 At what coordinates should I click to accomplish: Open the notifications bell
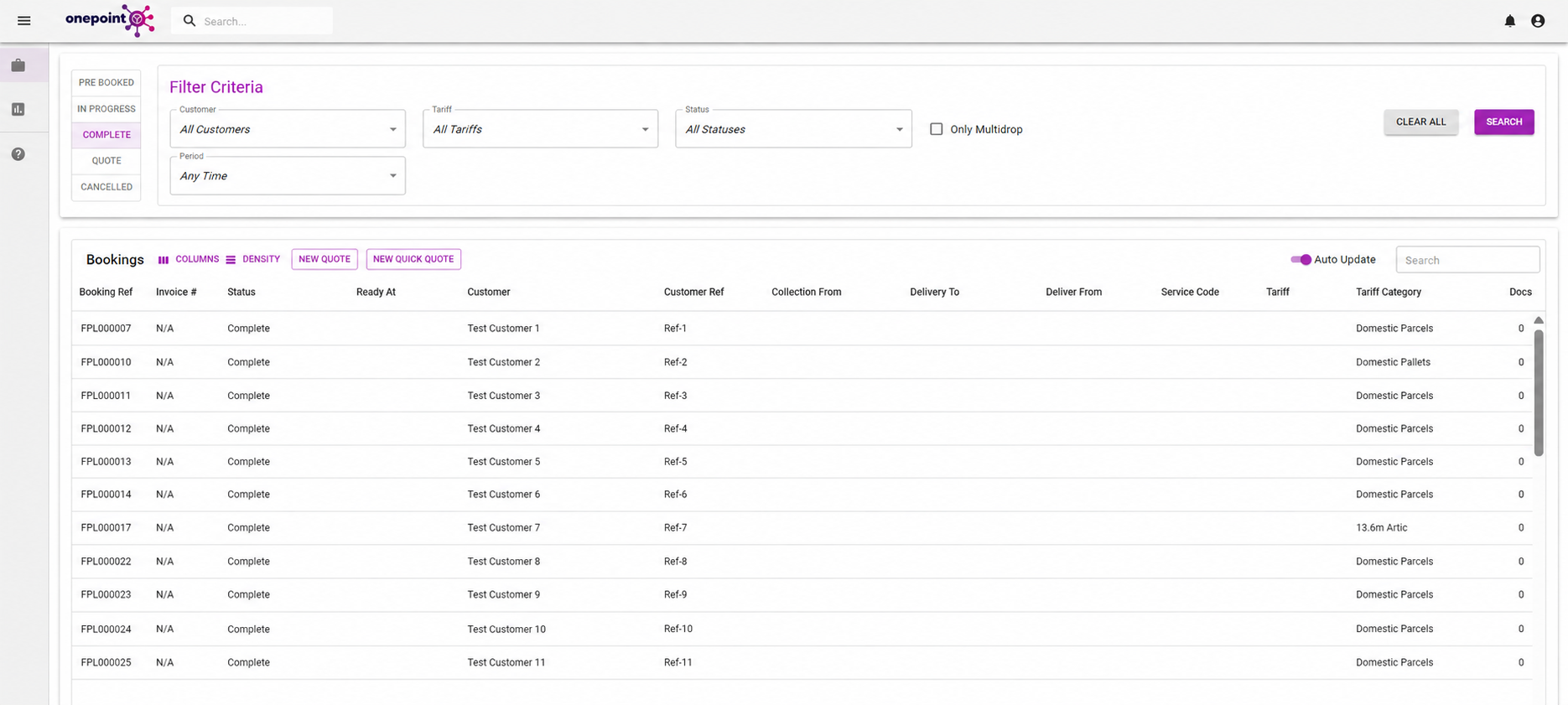(1509, 21)
